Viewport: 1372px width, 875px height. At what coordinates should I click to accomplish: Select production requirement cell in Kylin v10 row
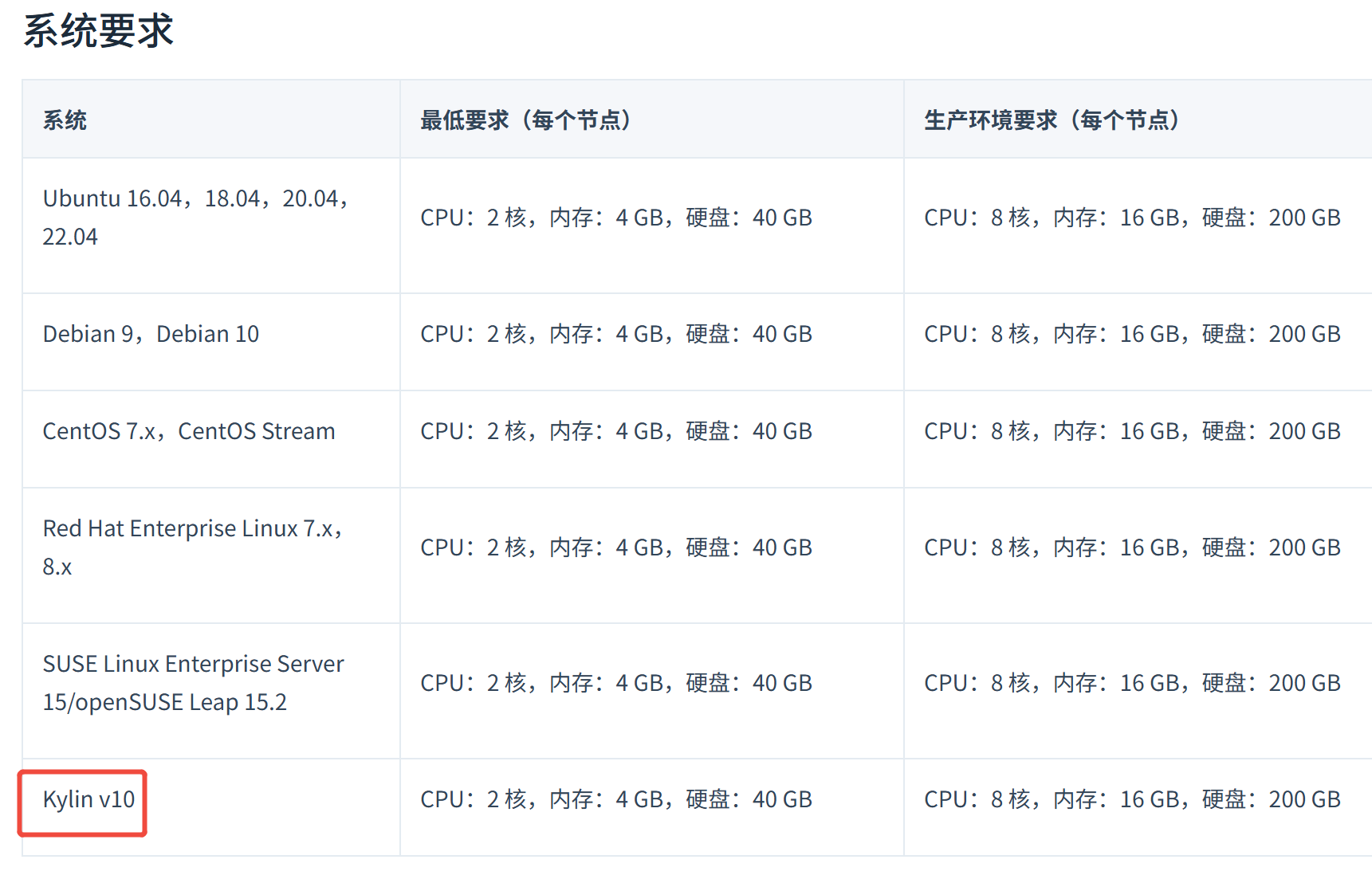(1131, 799)
